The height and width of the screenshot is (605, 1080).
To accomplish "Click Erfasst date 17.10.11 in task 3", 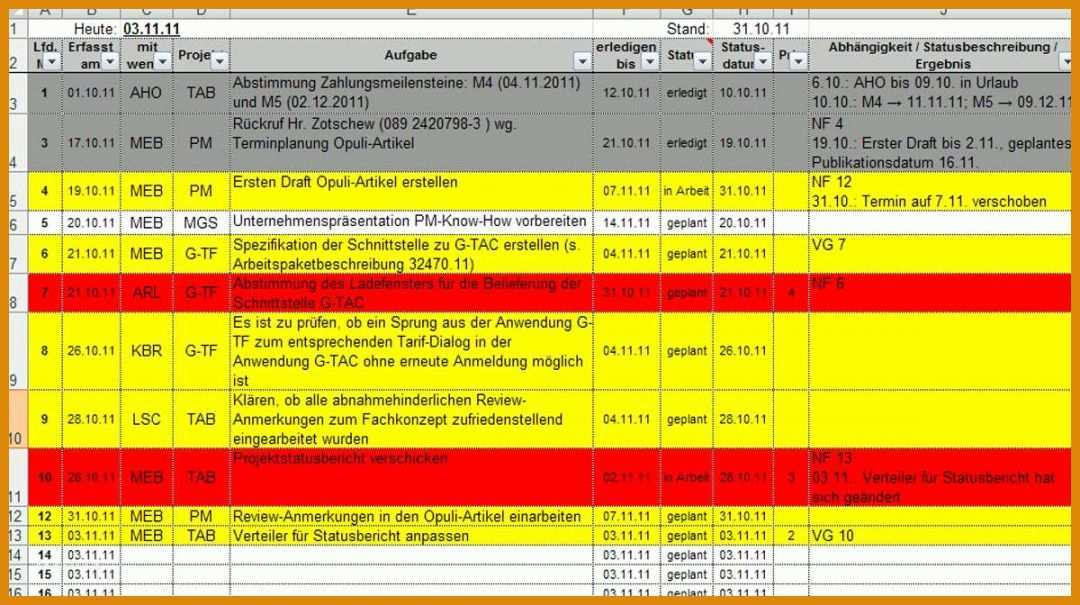I will pyautogui.click(x=91, y=143).
